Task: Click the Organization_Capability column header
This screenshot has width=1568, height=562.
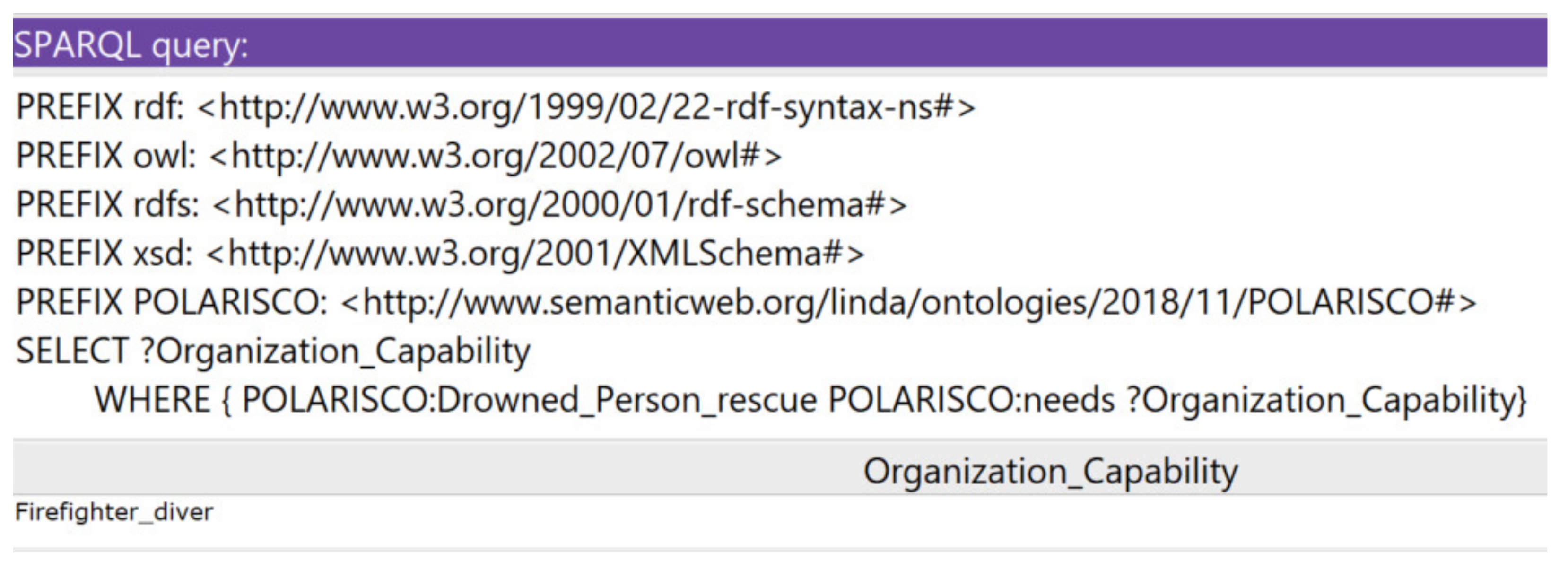Action: click(1050, 471)
